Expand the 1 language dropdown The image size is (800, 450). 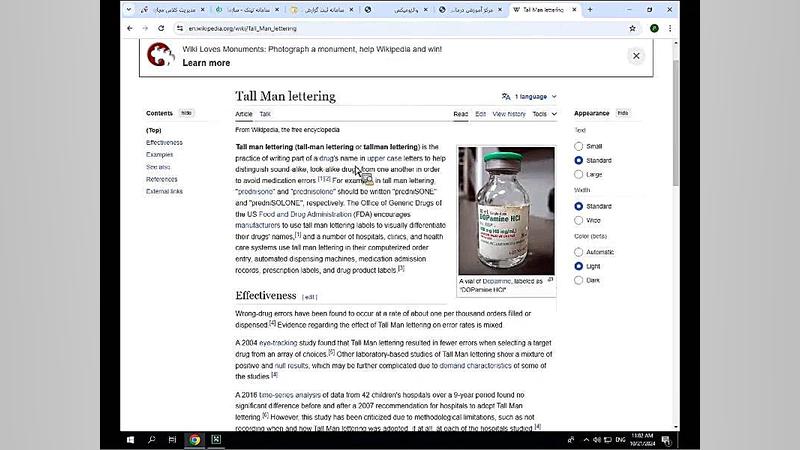529,96
